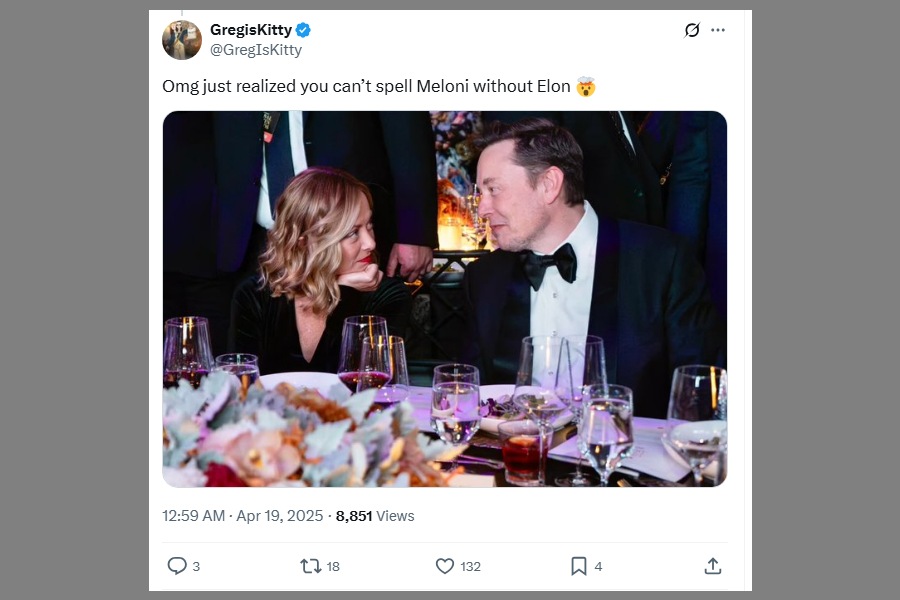Open the GregisKitty profile avatar
This screenshot has width=900, height=600.
181,40
